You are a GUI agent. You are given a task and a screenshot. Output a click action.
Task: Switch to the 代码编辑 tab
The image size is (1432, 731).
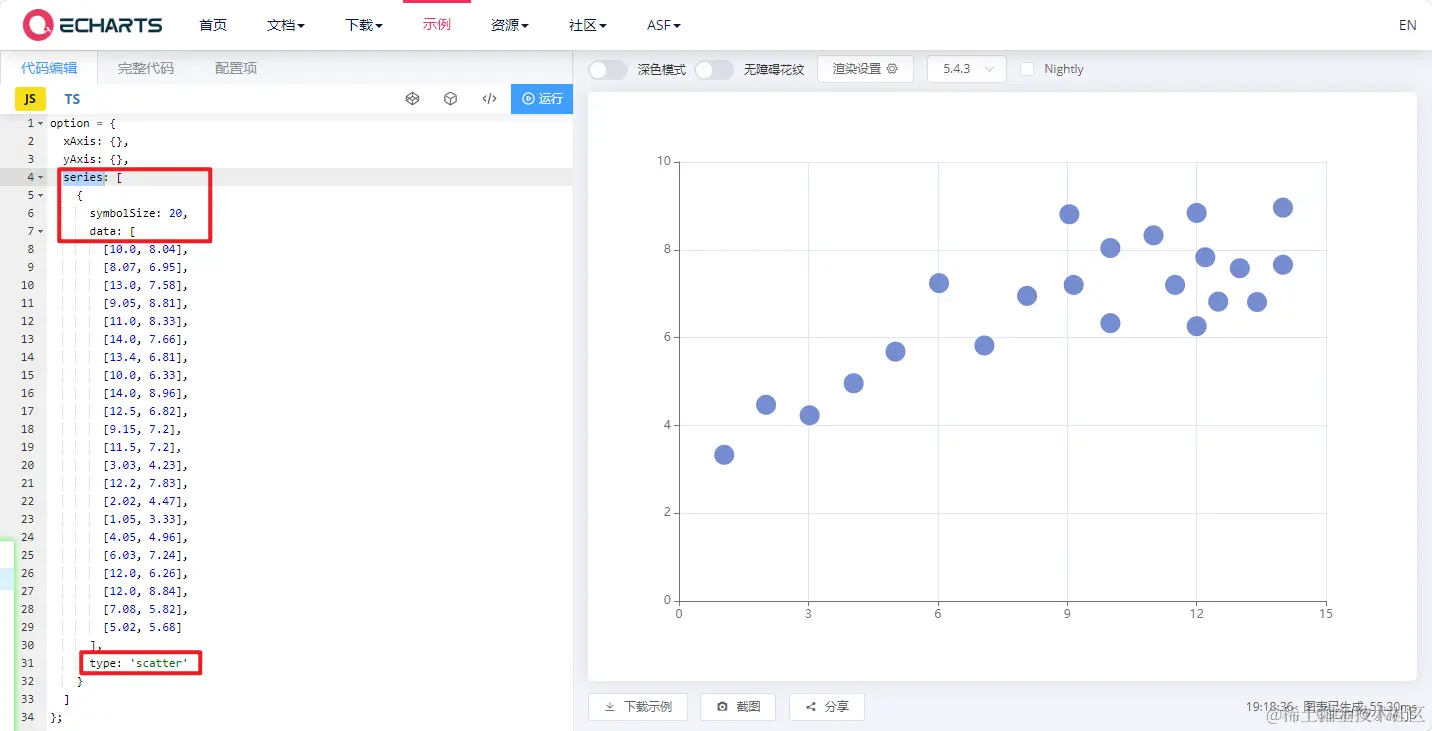click(49, 68)
